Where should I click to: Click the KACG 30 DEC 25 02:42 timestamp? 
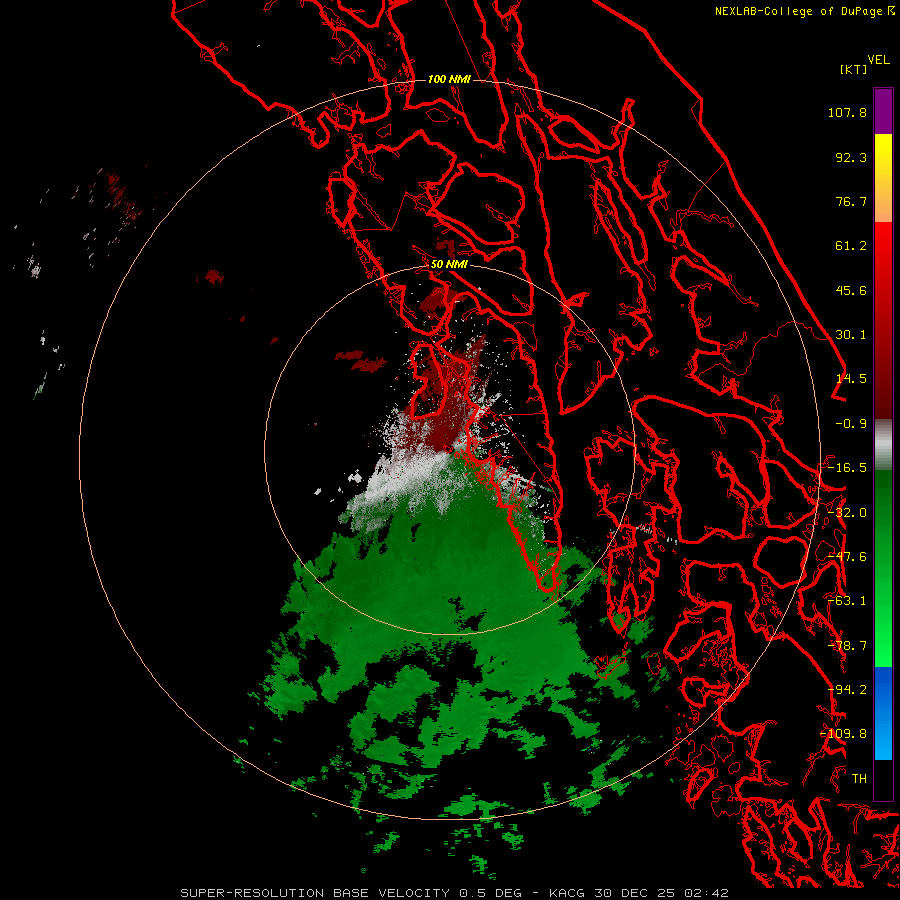tap(639, 893)
